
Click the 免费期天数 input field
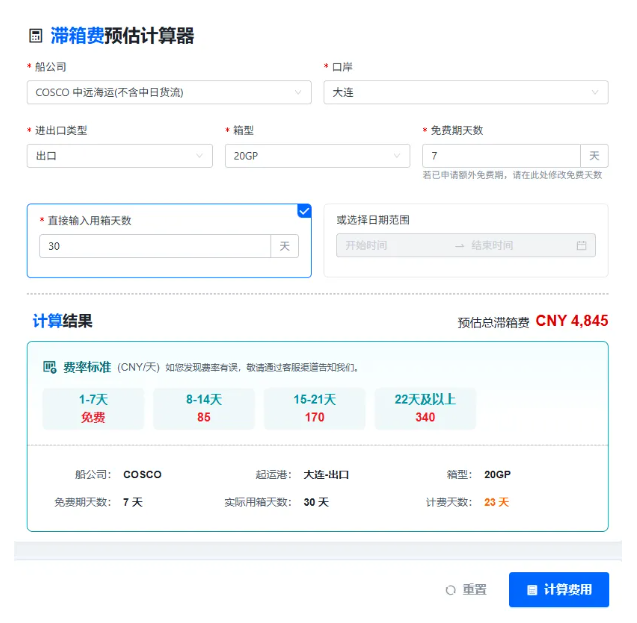[501, 156]
